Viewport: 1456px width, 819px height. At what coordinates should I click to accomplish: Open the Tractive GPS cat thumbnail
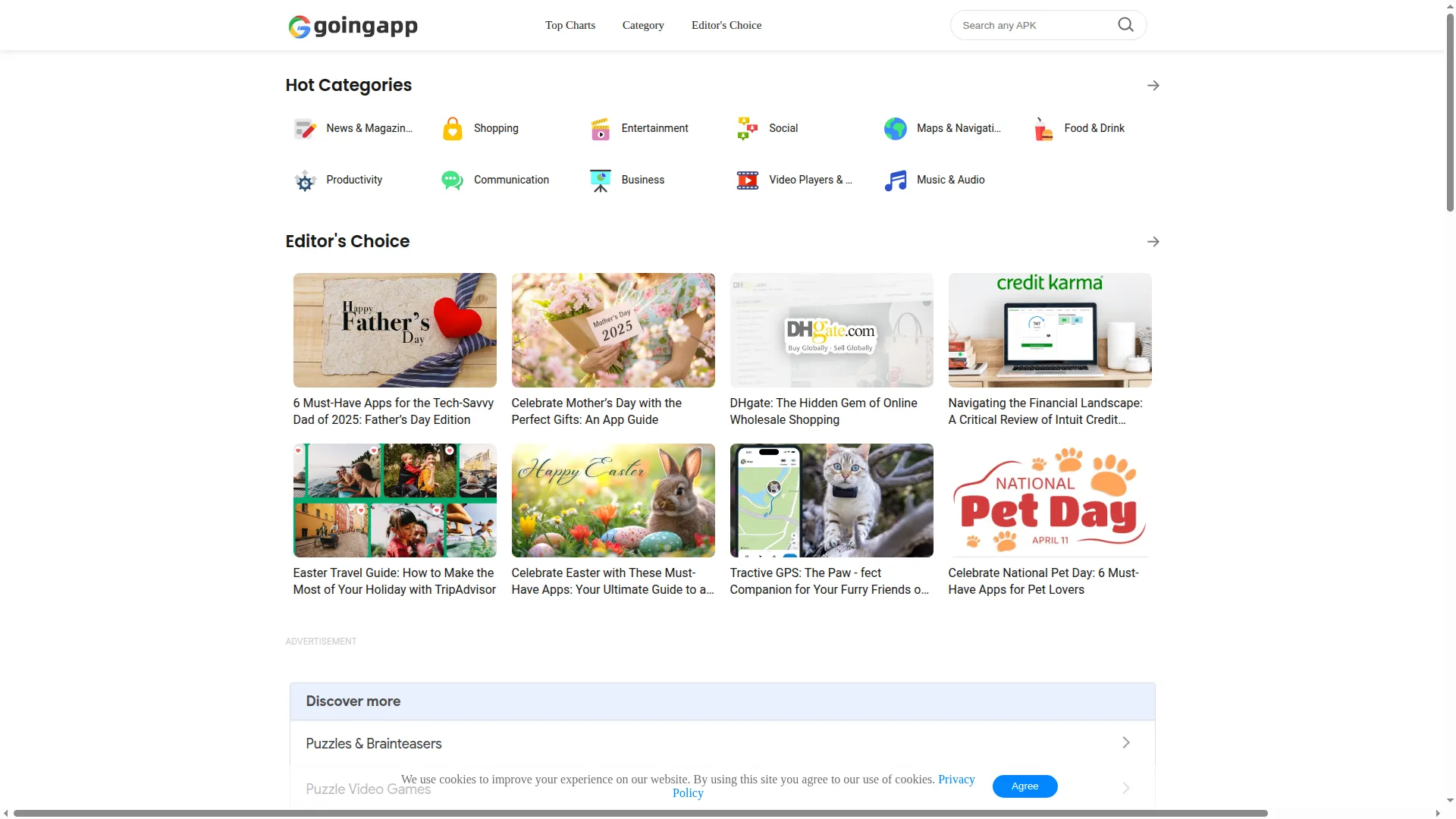(832, 500)
